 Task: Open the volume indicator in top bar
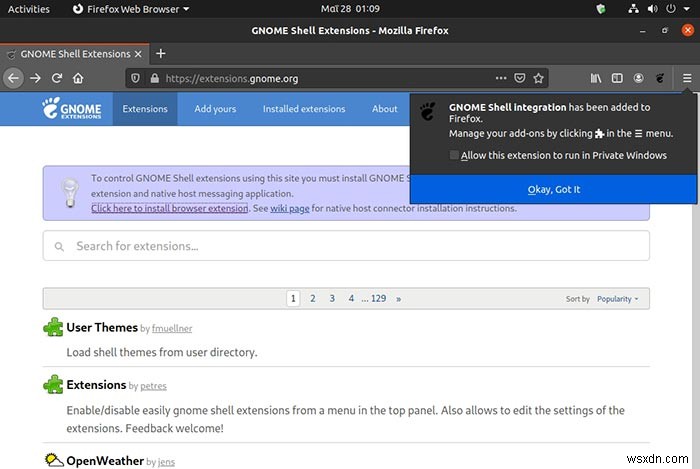[x=652, y=8]
